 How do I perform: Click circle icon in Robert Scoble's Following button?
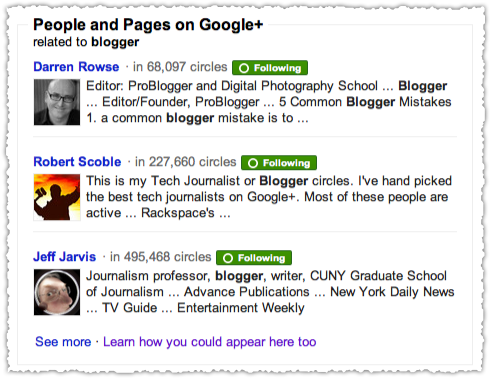click(253, 163)
